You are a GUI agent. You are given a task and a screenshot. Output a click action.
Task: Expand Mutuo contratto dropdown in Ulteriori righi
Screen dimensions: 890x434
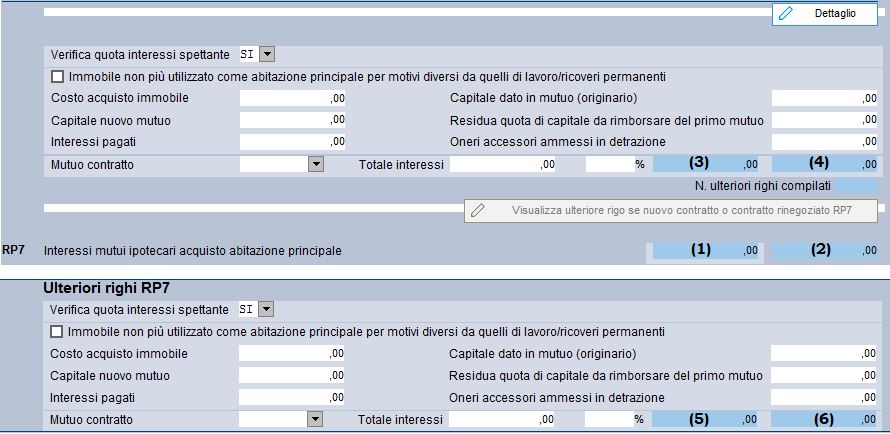pos(316,420)
